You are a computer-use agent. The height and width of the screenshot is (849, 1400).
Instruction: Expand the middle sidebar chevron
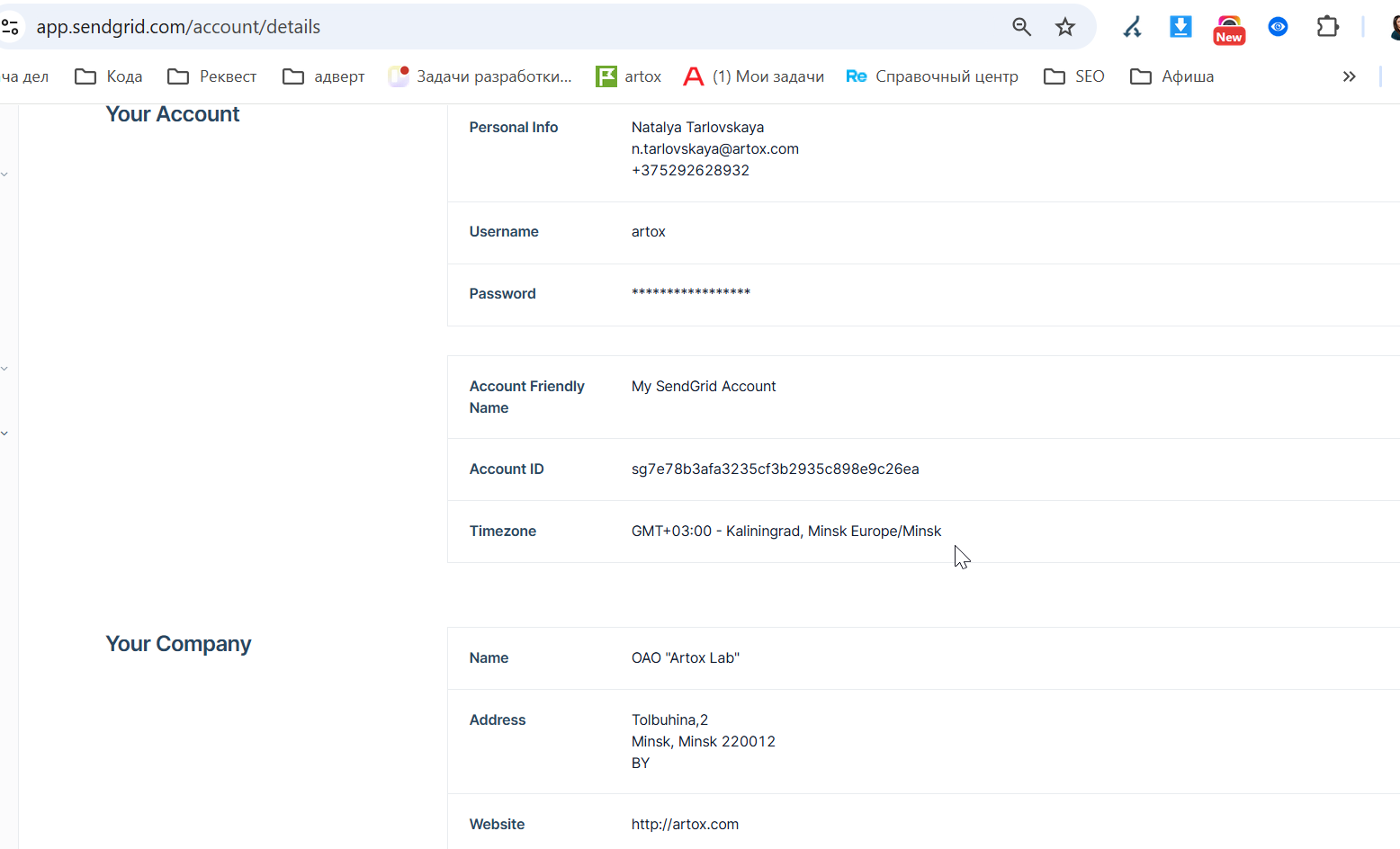point(4,369)
